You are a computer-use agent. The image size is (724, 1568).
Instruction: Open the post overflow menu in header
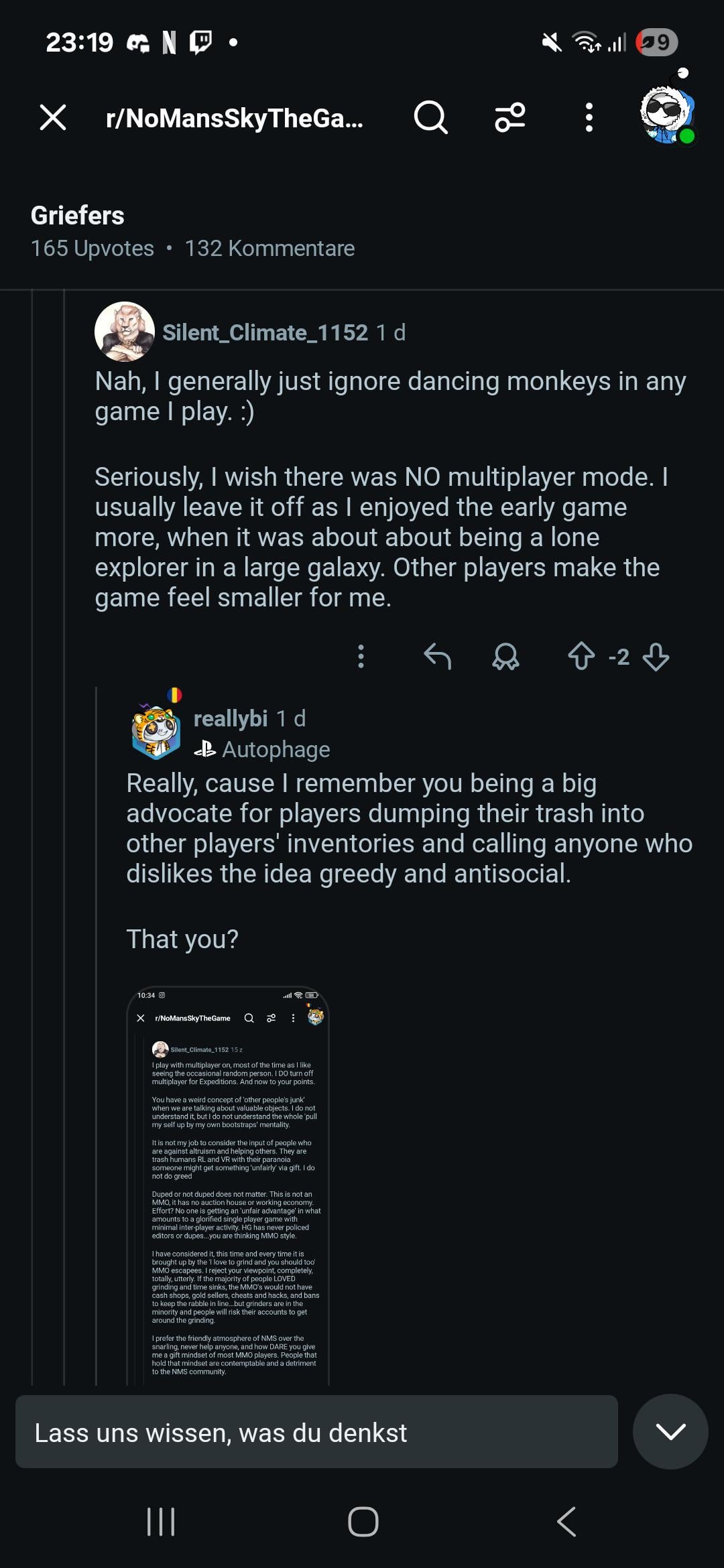coord(589,117)
